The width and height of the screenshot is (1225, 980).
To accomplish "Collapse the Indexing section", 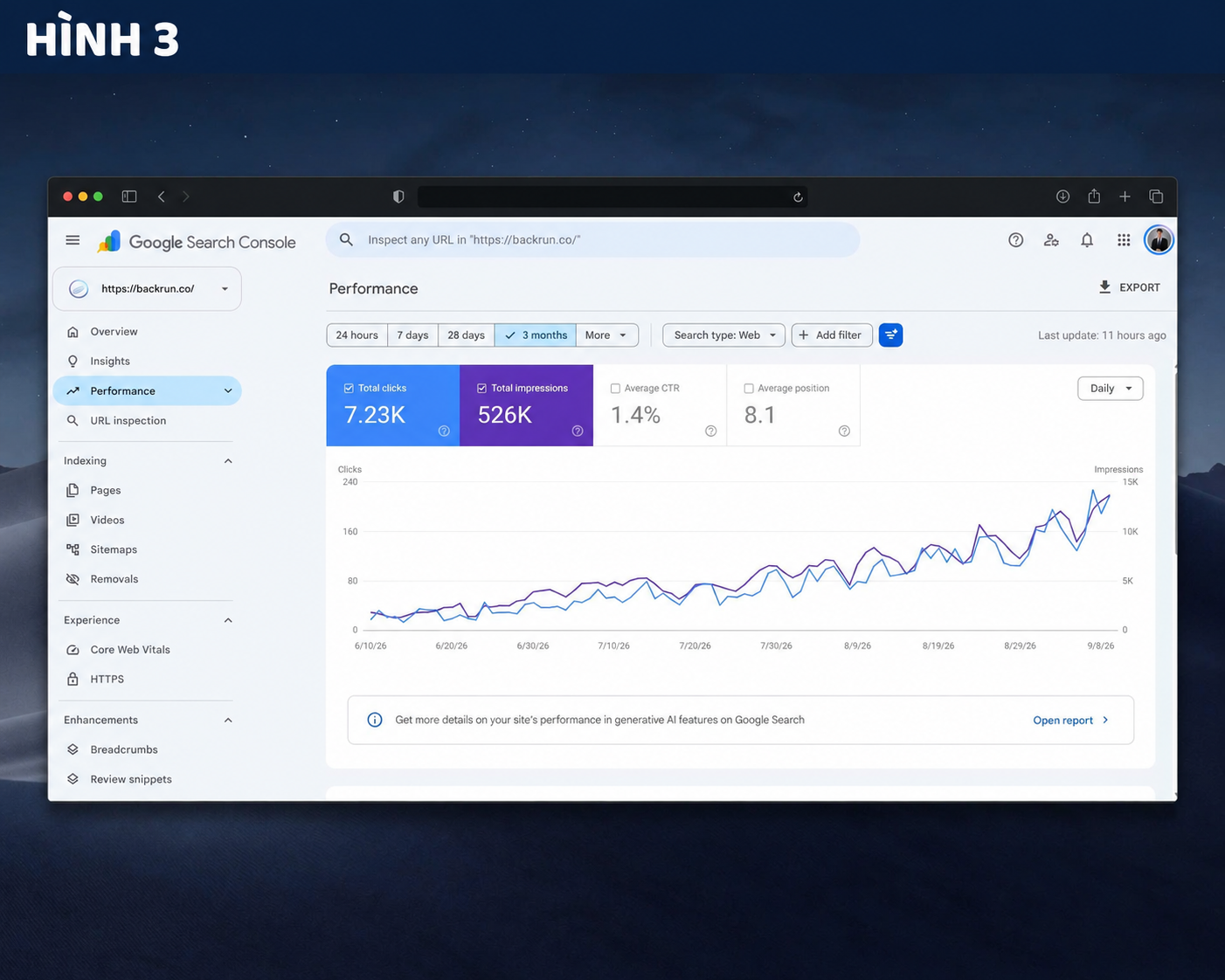I will click(x=228, y=461).
